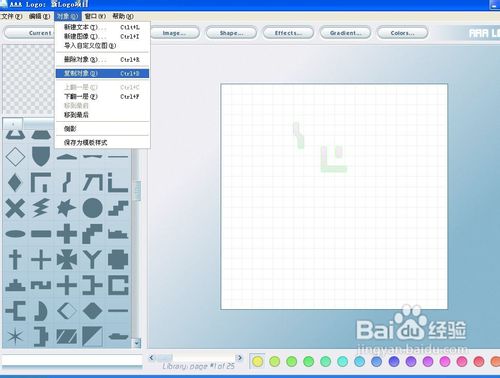Click the 倒影 menu option
Screen dimensions: 500x378
coord(102,129)
